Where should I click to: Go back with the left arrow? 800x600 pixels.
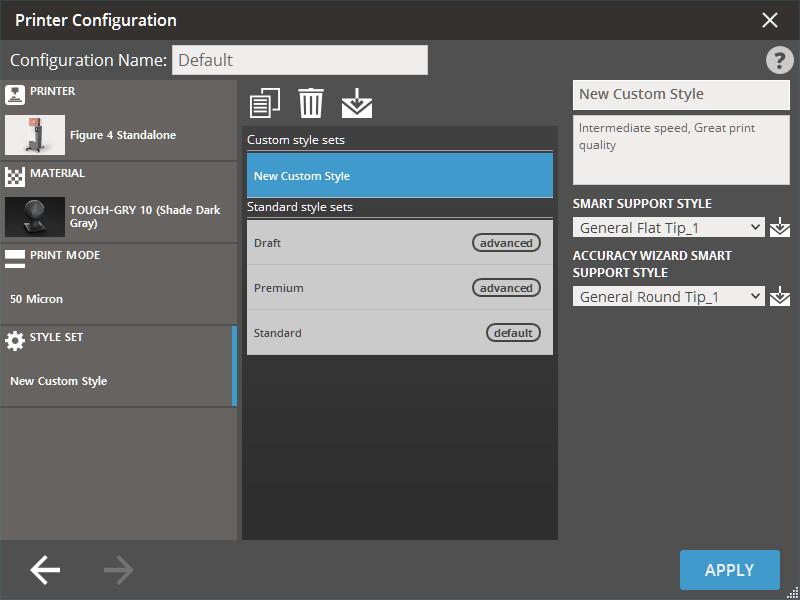(45, 570)
